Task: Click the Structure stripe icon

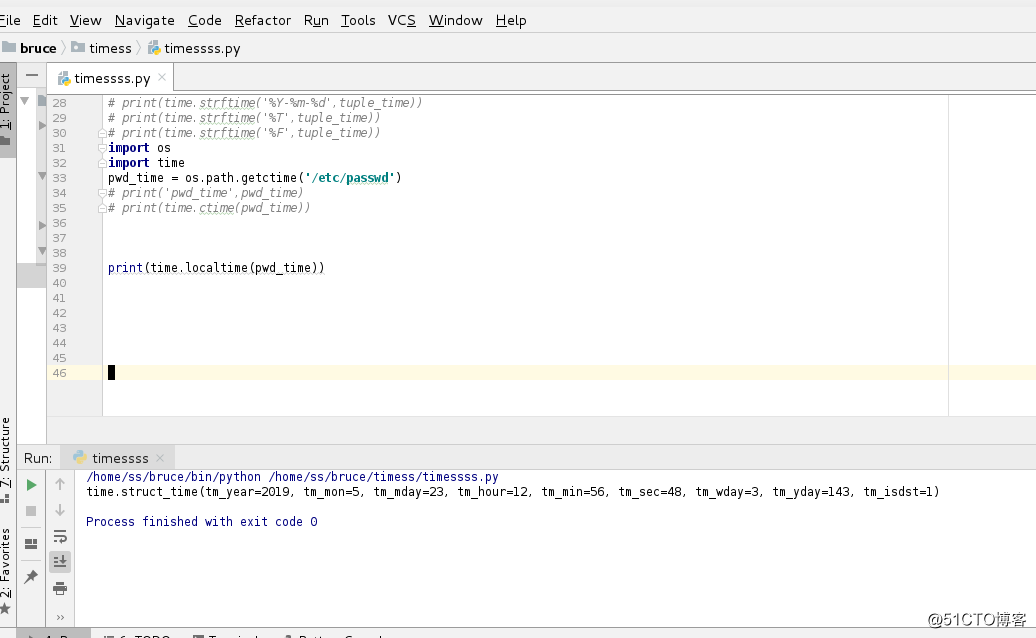Action: pyautogui.click(x=5, y=497)
